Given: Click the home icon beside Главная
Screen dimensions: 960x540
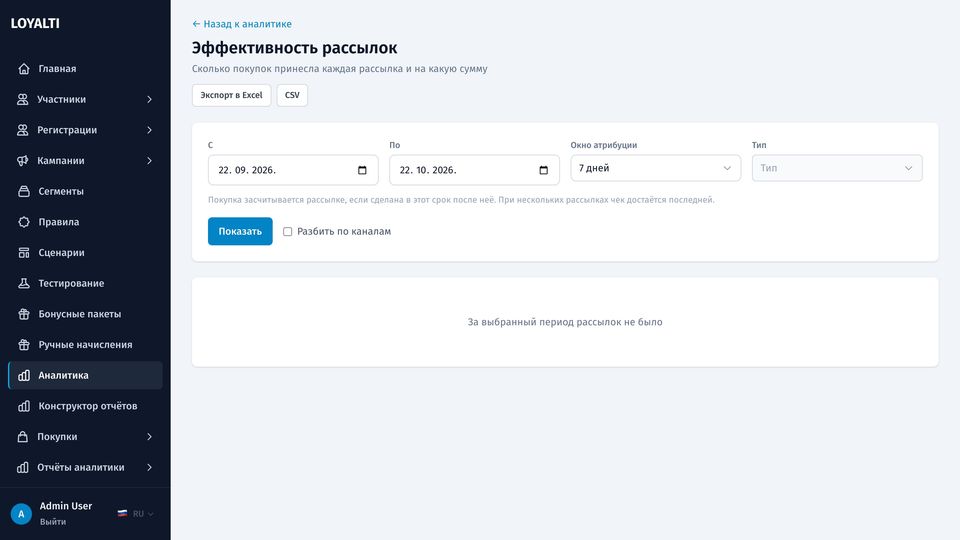Looking at the screenshot, I should [24, 69].
